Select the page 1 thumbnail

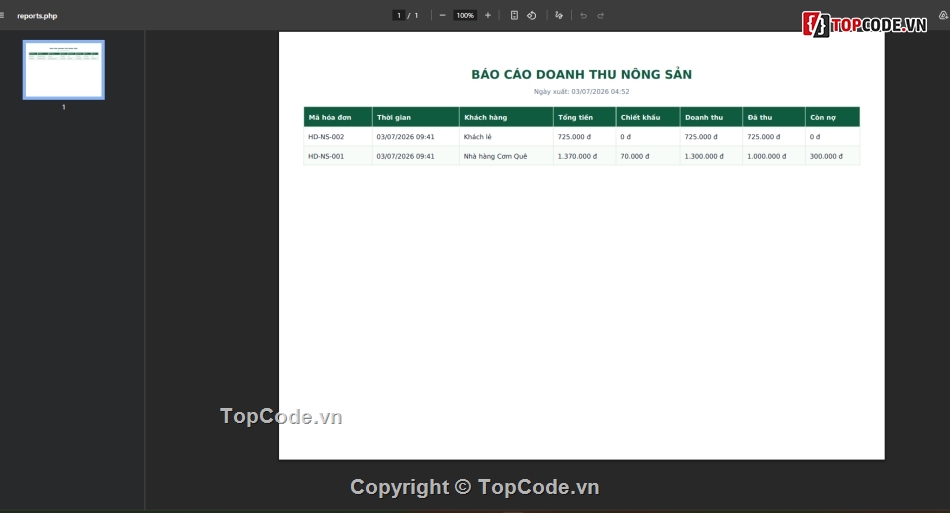(64, 70)
